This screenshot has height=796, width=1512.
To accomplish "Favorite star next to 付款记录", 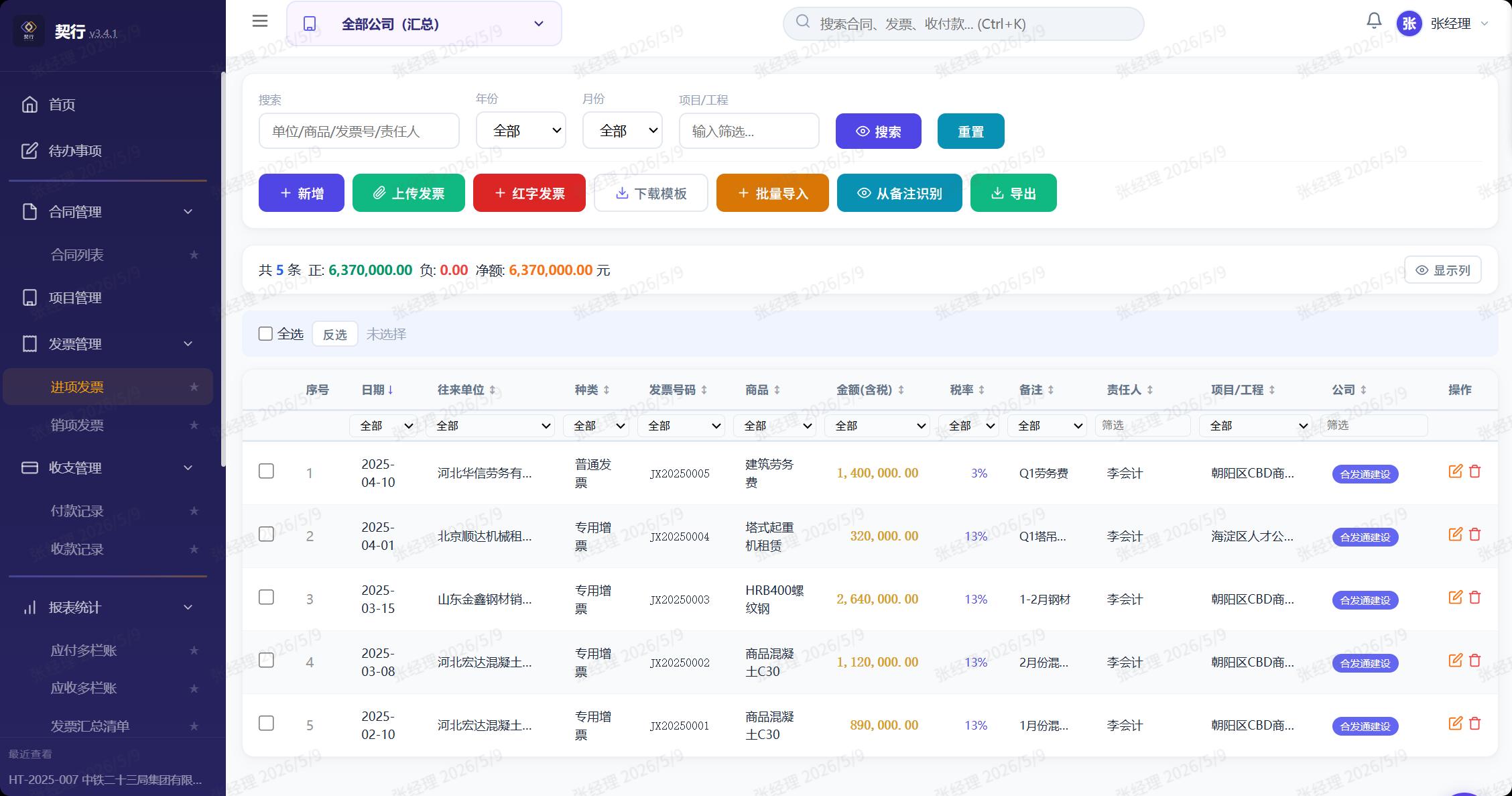I will point(194,511).
